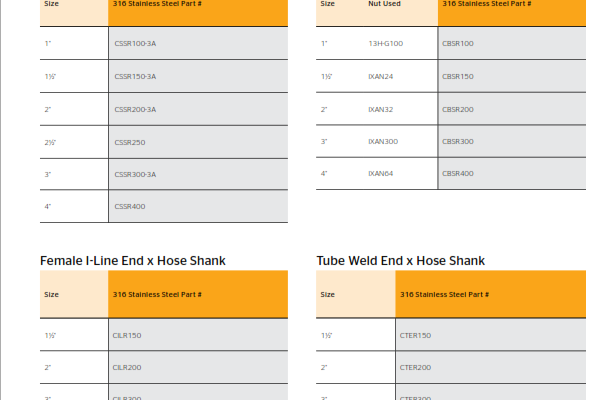Click the Female I-Line End x Hose Shank heading

coord(132,261)
